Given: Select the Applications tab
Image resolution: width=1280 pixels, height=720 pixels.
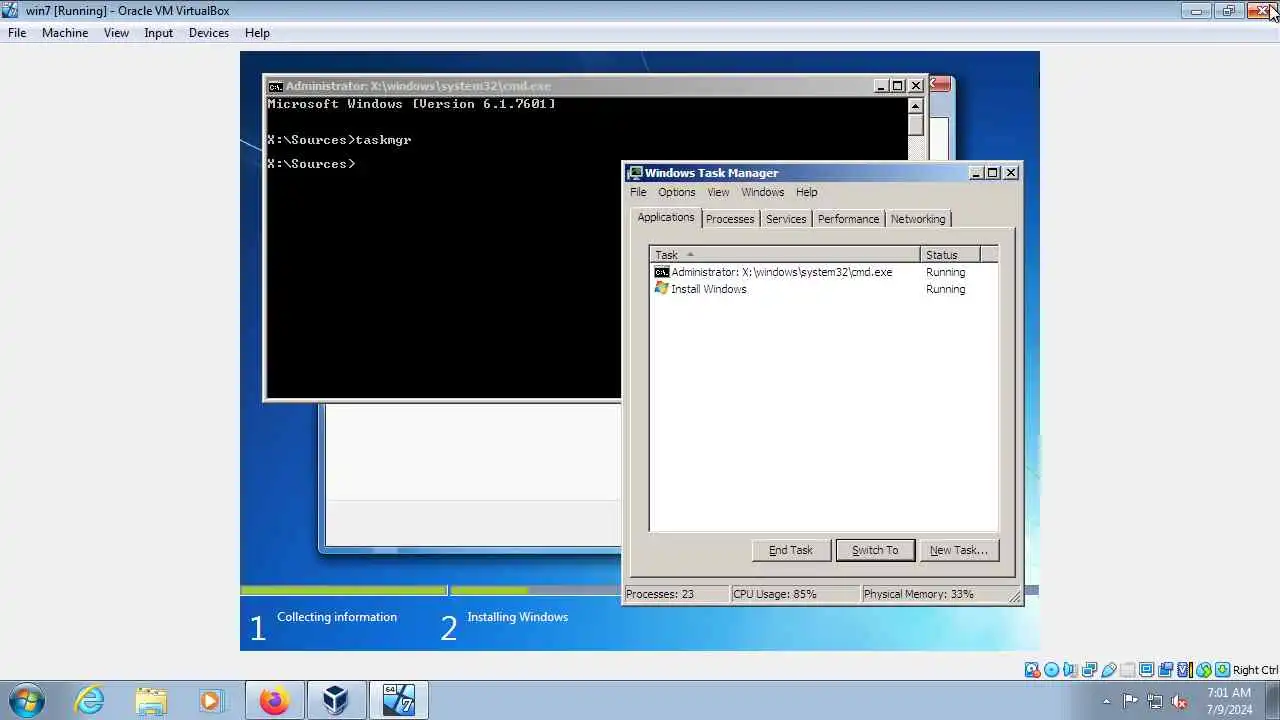Looking at the screenshot, I should (x=666, y=217).
